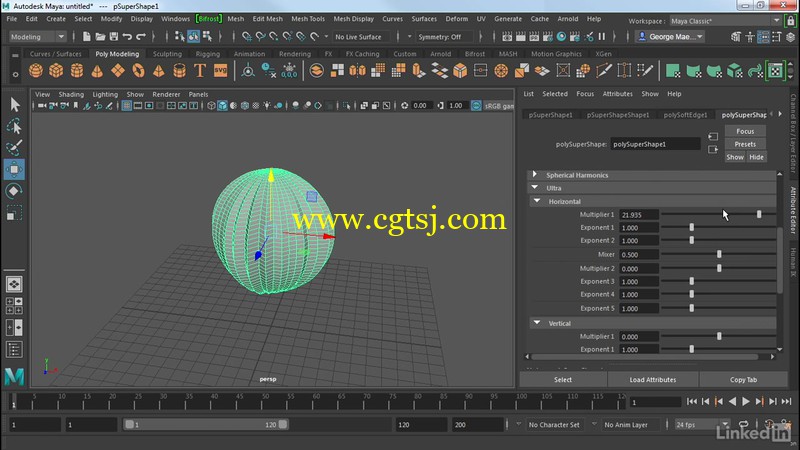Open the Deform menu
The height and width of the screenshot is (450, 800).
[456, 18]
